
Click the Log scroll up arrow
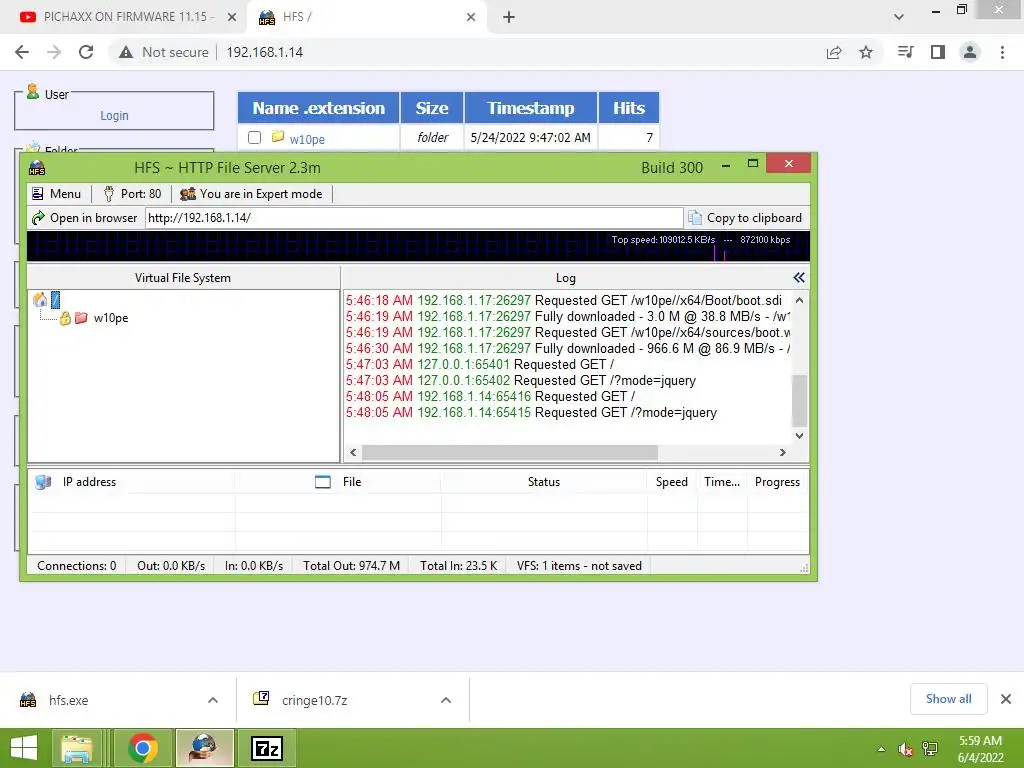coord(799,300)
